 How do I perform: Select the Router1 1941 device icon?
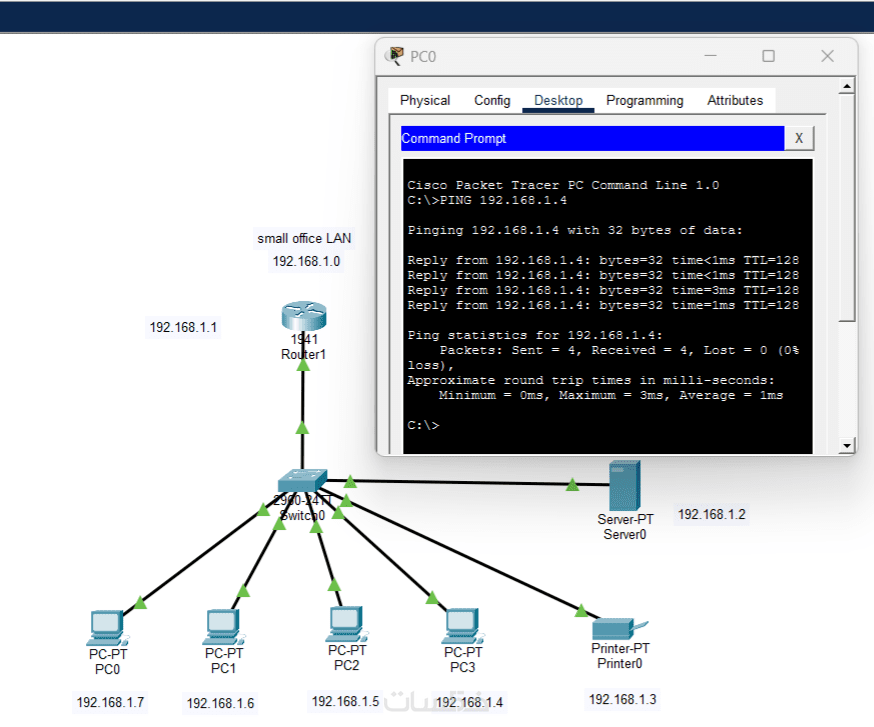click(304, 316)
